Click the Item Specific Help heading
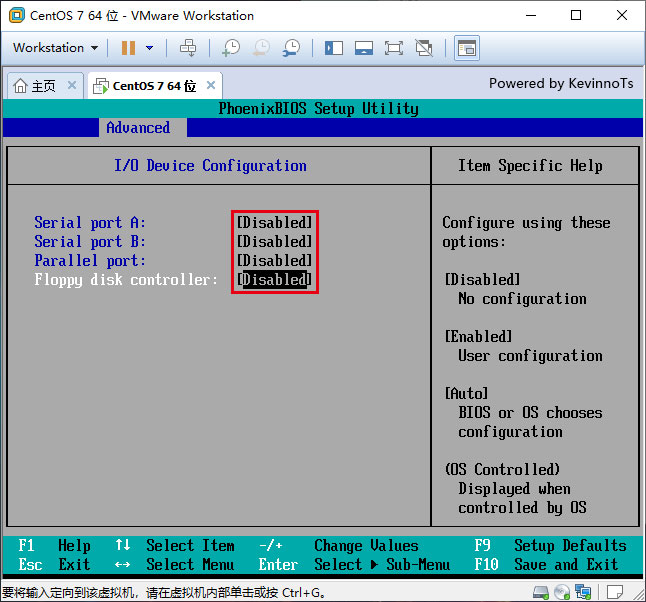Screen dimensions: 646x602 click(530, 166)
